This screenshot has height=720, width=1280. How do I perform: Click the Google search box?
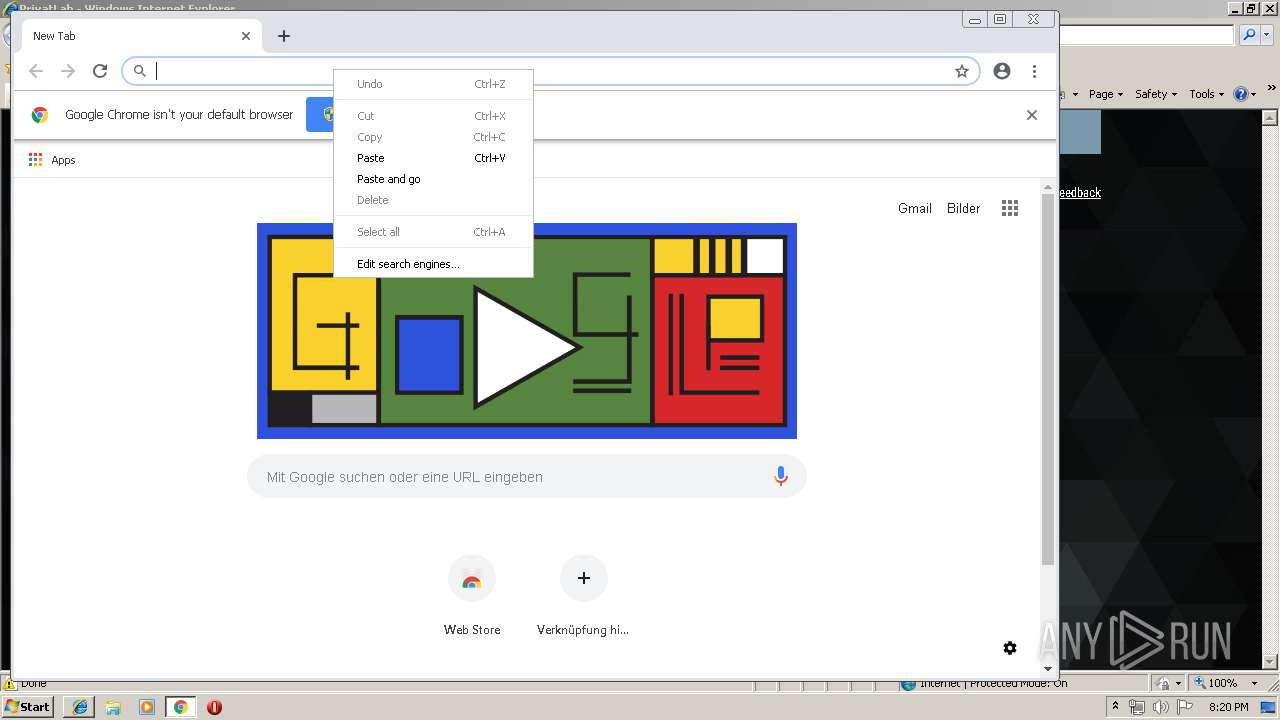pos(527,477)
